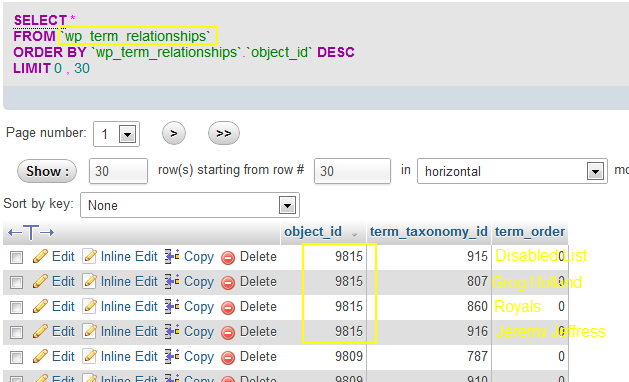Tick the checkbox for the row with taxonomy id 916
This screenshot has width=629, height=382.
pyautogui.click(x=16, y=332)
